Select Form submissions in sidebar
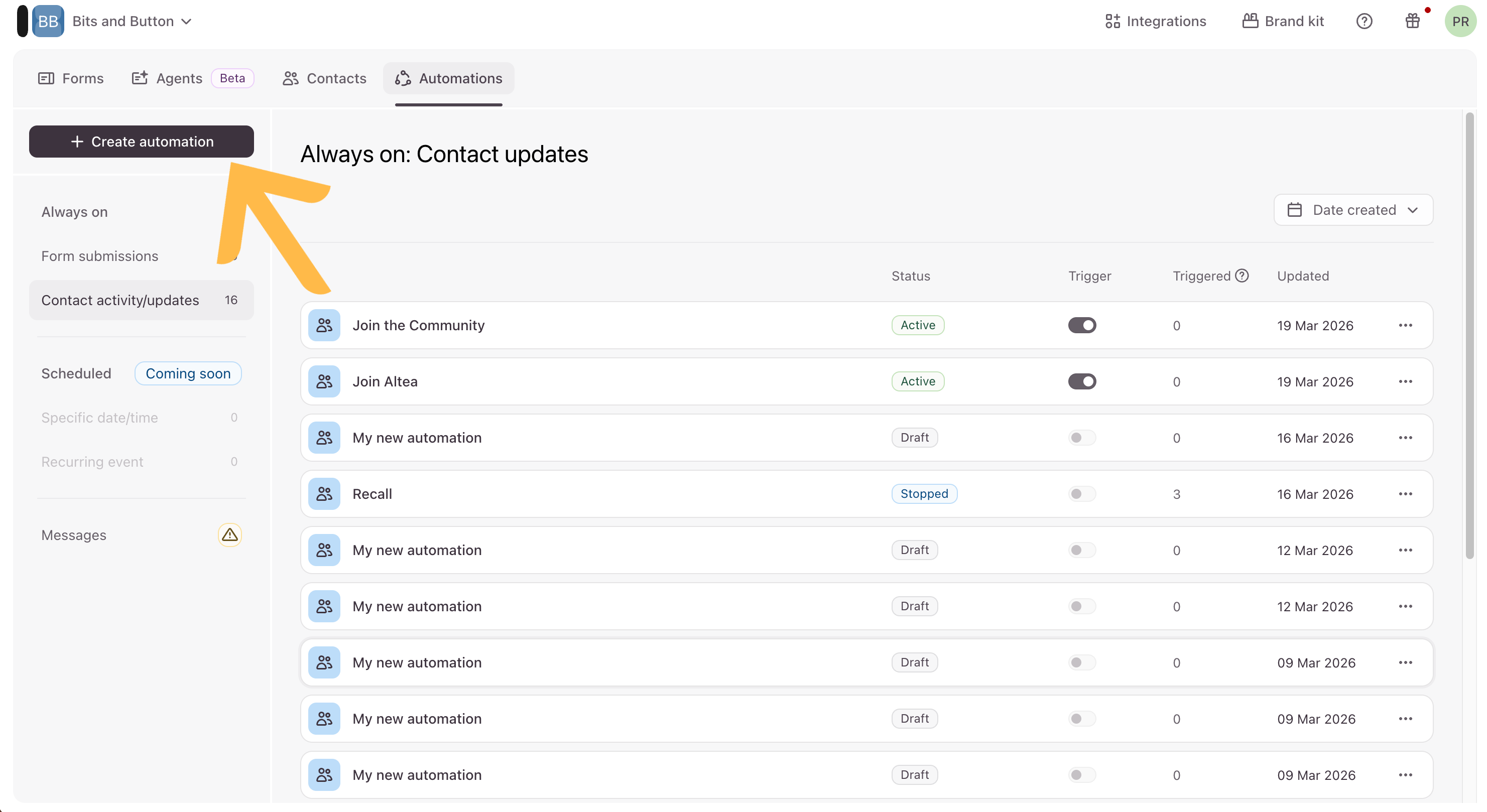Viewport: 1487px width, 812px height. tap(100, 256)
